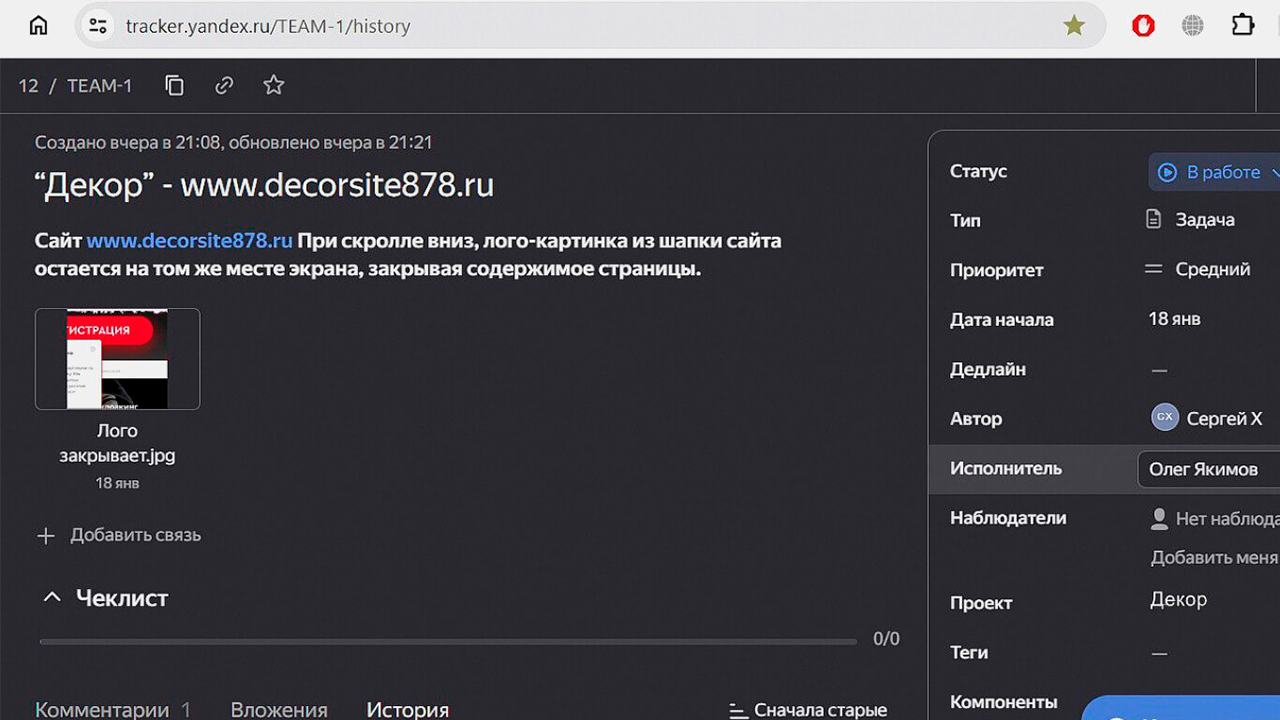Click the sort order icon
Screen dimensions: 1280x720
pyautogui.click(x=738, y=710)
